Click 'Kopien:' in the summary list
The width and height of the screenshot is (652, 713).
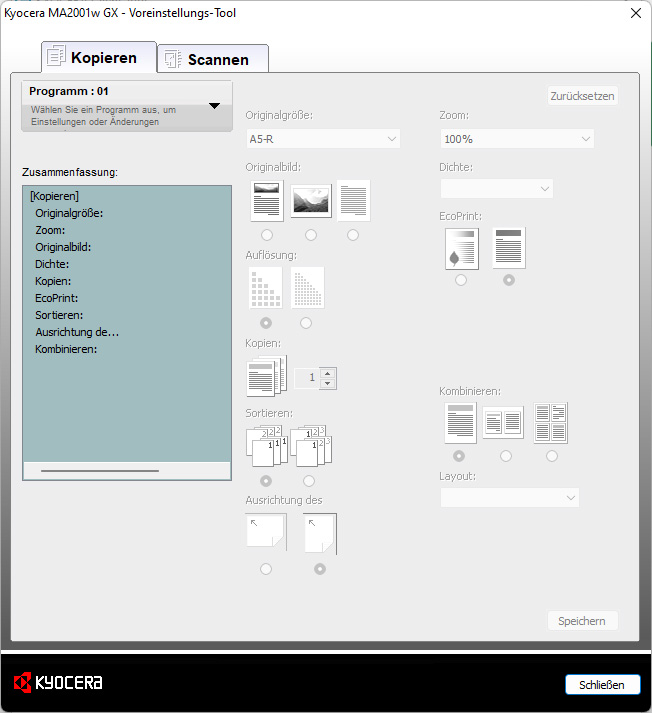coord(53,281)
